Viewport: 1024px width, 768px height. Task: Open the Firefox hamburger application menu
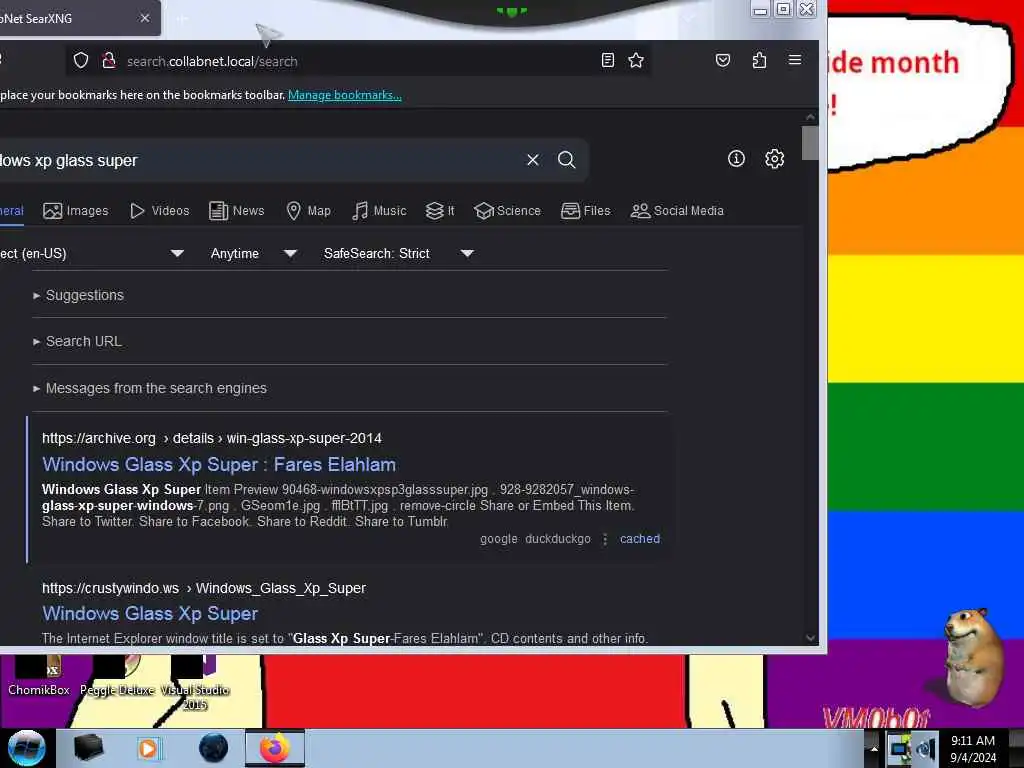click(795, 60)
